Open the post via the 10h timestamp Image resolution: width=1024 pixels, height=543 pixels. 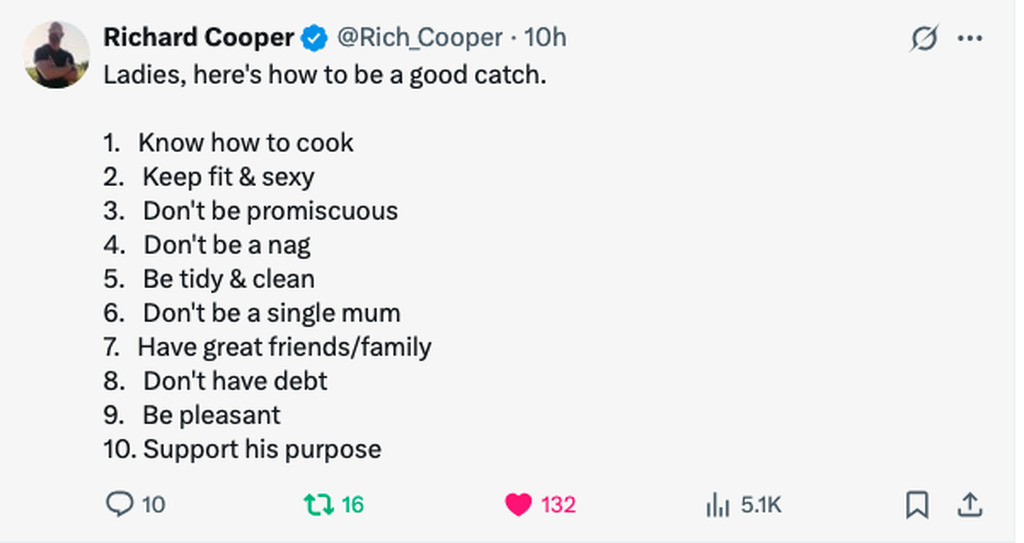pyautogui.click(x=545, y=38)
